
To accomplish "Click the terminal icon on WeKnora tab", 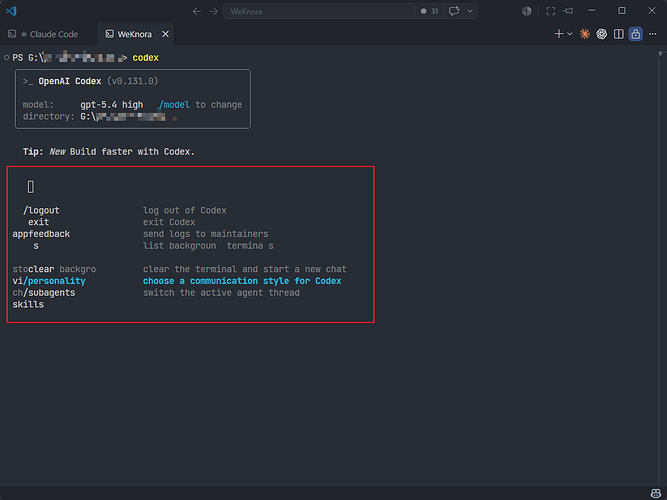I will tap(110, 34).
